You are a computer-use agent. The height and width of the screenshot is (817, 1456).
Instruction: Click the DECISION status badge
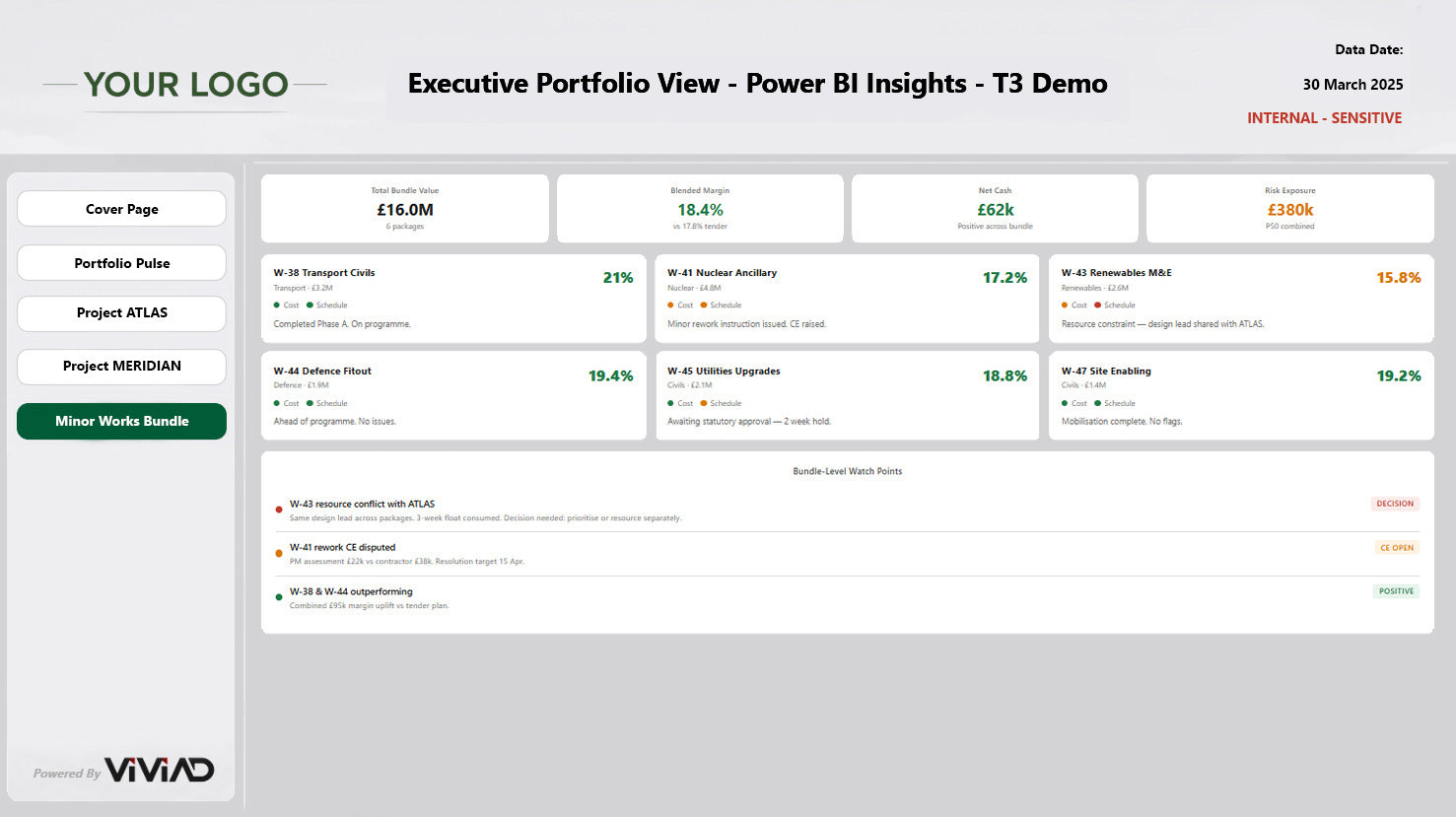point(1394,504)
